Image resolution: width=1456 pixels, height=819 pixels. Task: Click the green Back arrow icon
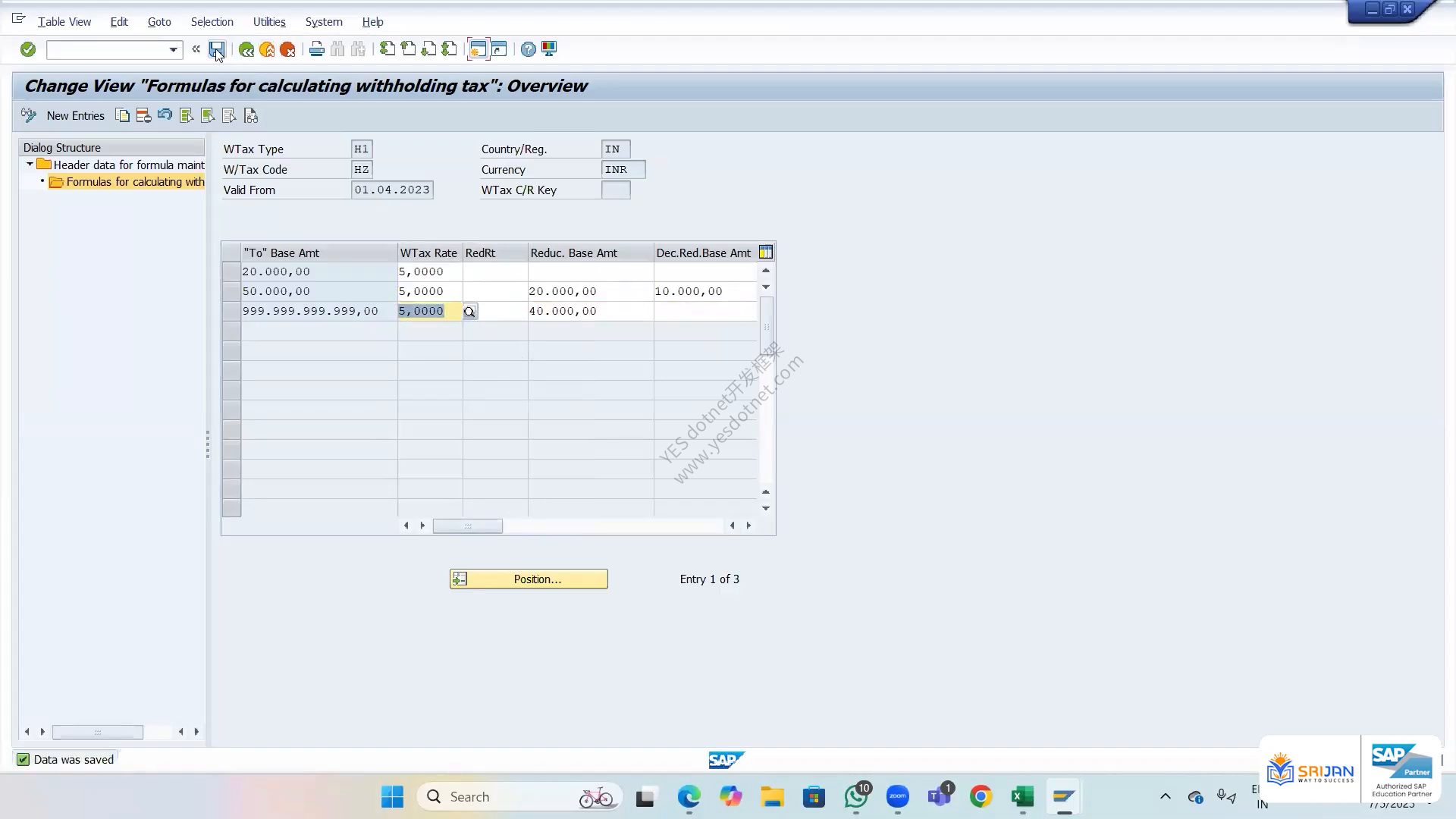point(246,49)
